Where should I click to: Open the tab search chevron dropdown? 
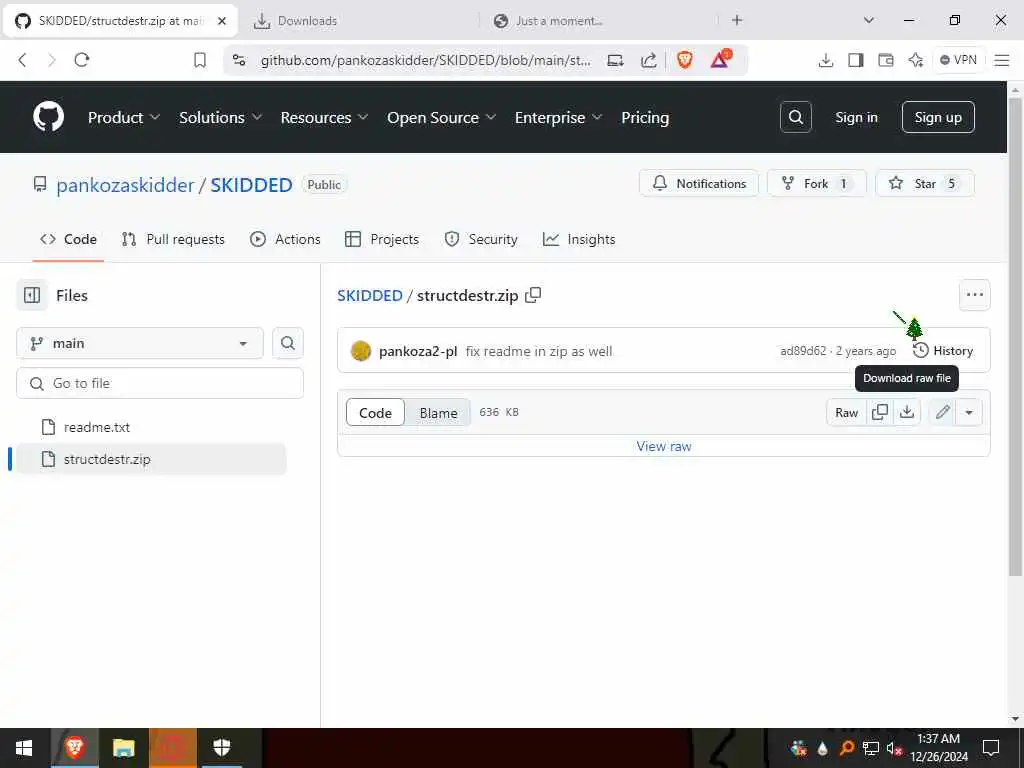869,20
